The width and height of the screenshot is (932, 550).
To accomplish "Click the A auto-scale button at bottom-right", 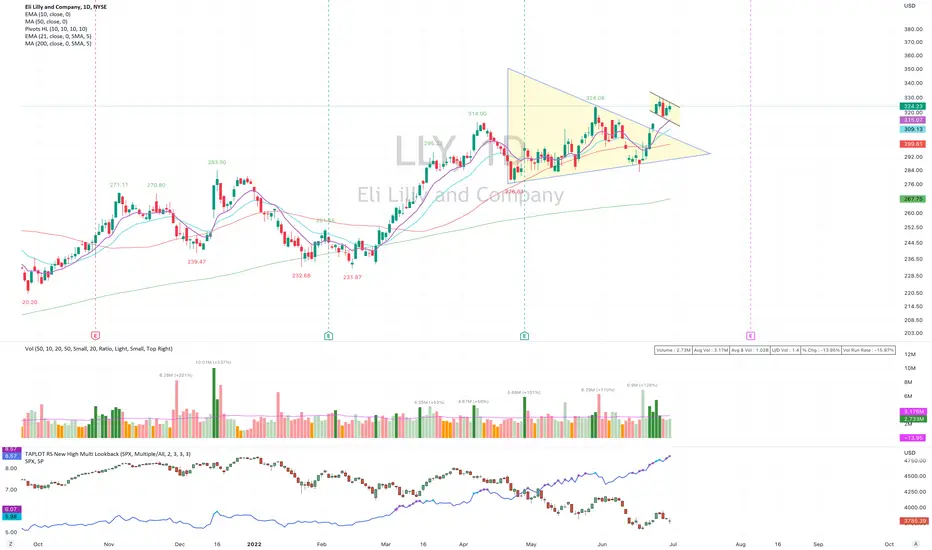I will pos(915,544).
